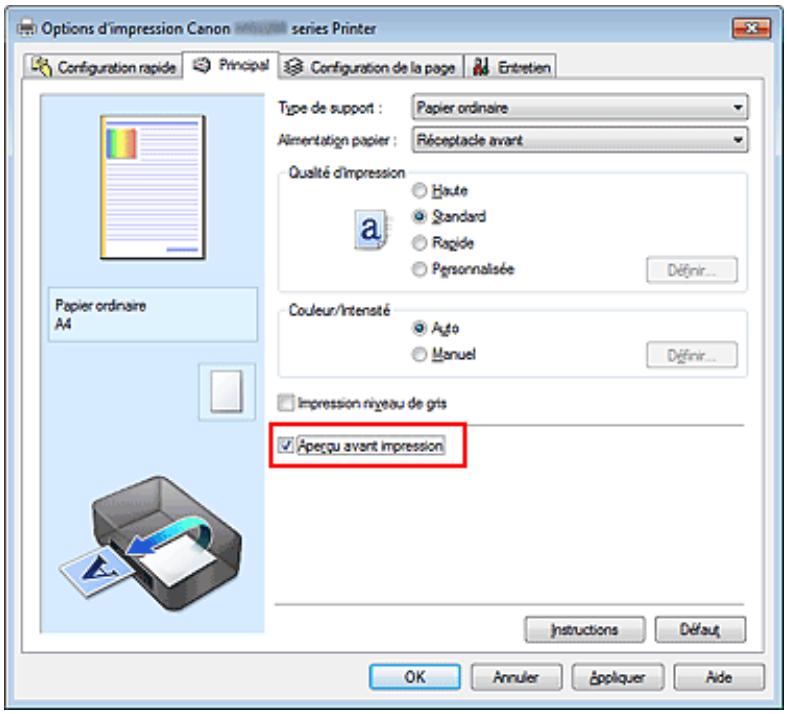Click the page layout preview thumbnail
The width and height of the screenshot is (787, 714).
[153, 187]
